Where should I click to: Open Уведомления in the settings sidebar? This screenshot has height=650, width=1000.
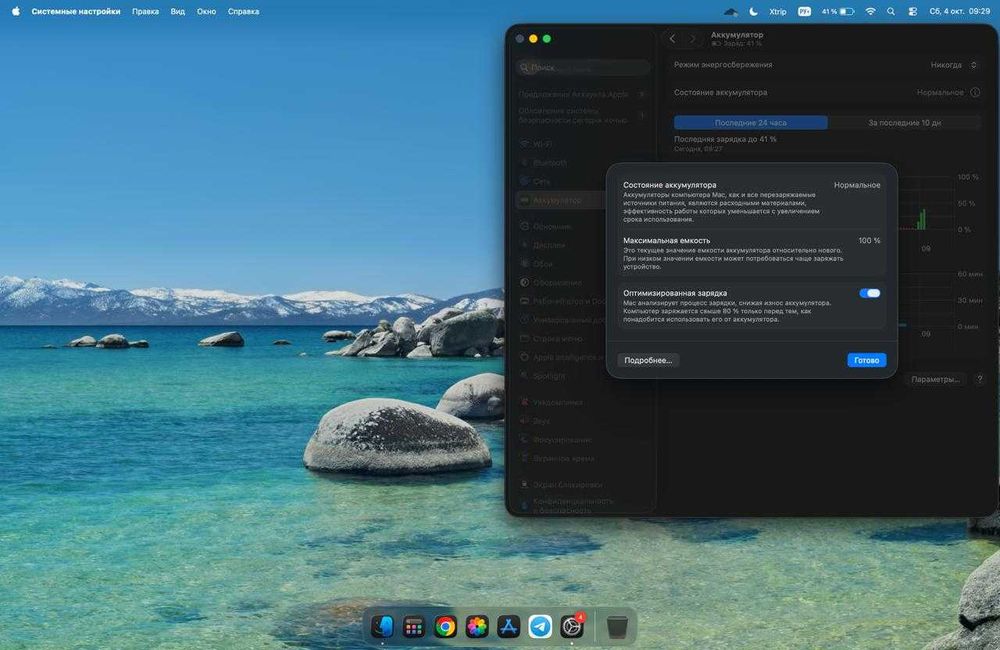[580, 403]
